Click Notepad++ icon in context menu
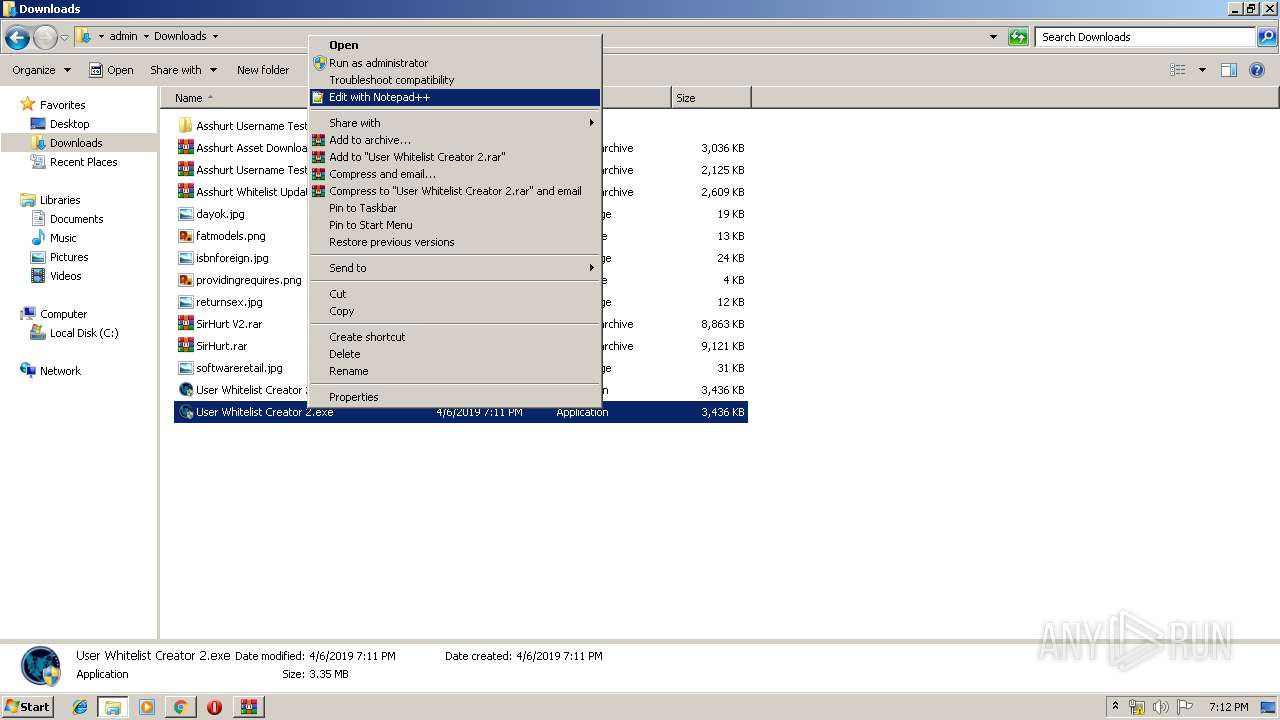Image resolution: width=1280 pixels, height=720 pixels. [319, 97]
